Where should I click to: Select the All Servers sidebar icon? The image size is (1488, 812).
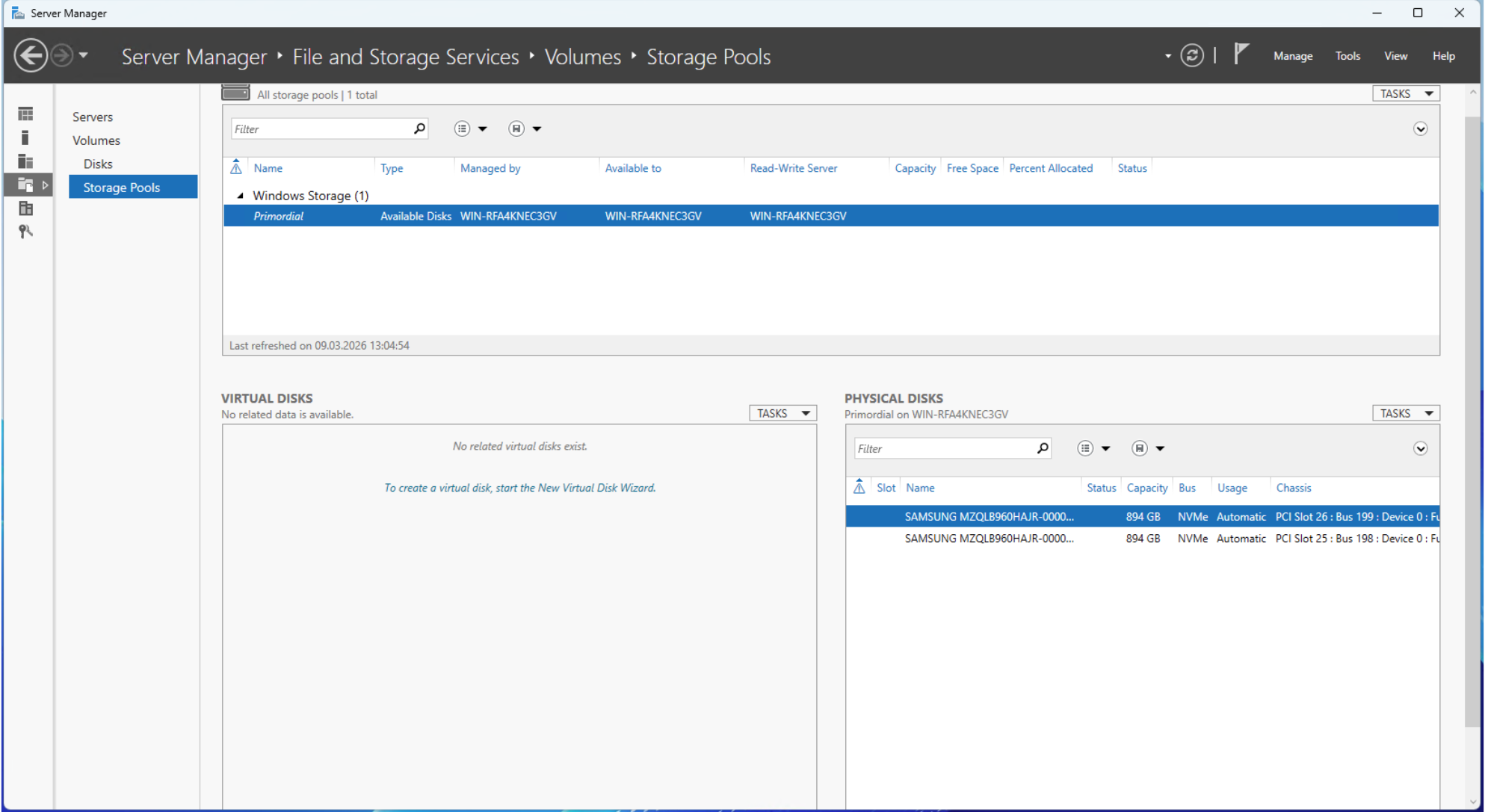(x=25, y=161)
